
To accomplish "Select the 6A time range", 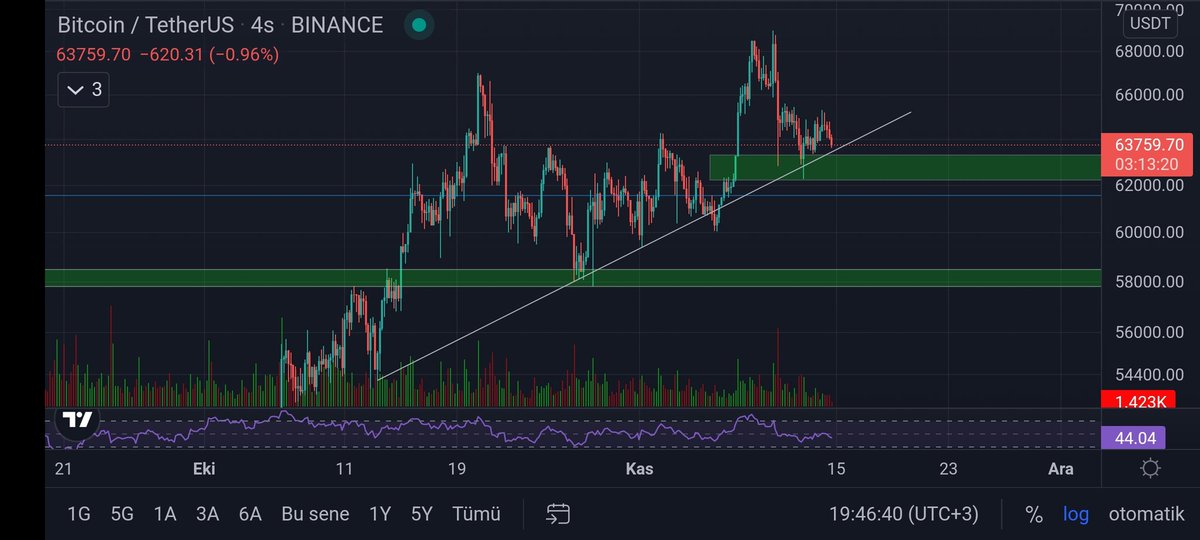I will pos(250,514).
